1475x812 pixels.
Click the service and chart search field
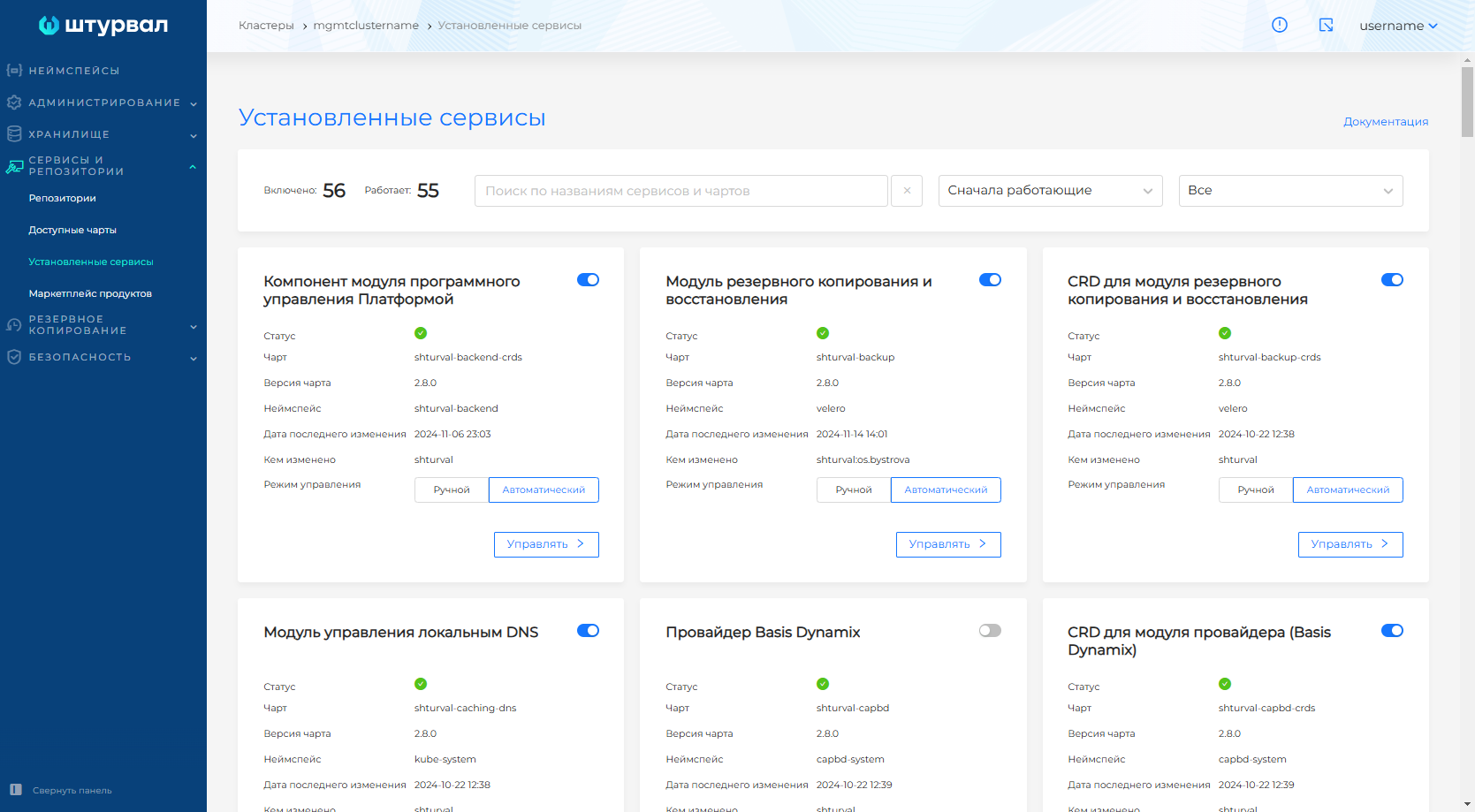click(680, 191)
